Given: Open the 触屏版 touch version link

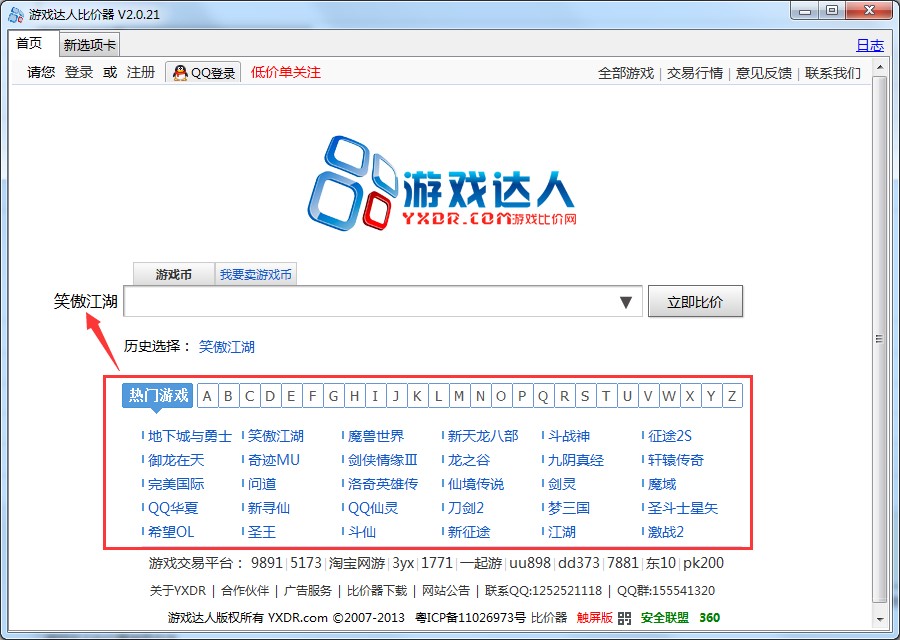Looking at the screenshot, I should 595,618.
